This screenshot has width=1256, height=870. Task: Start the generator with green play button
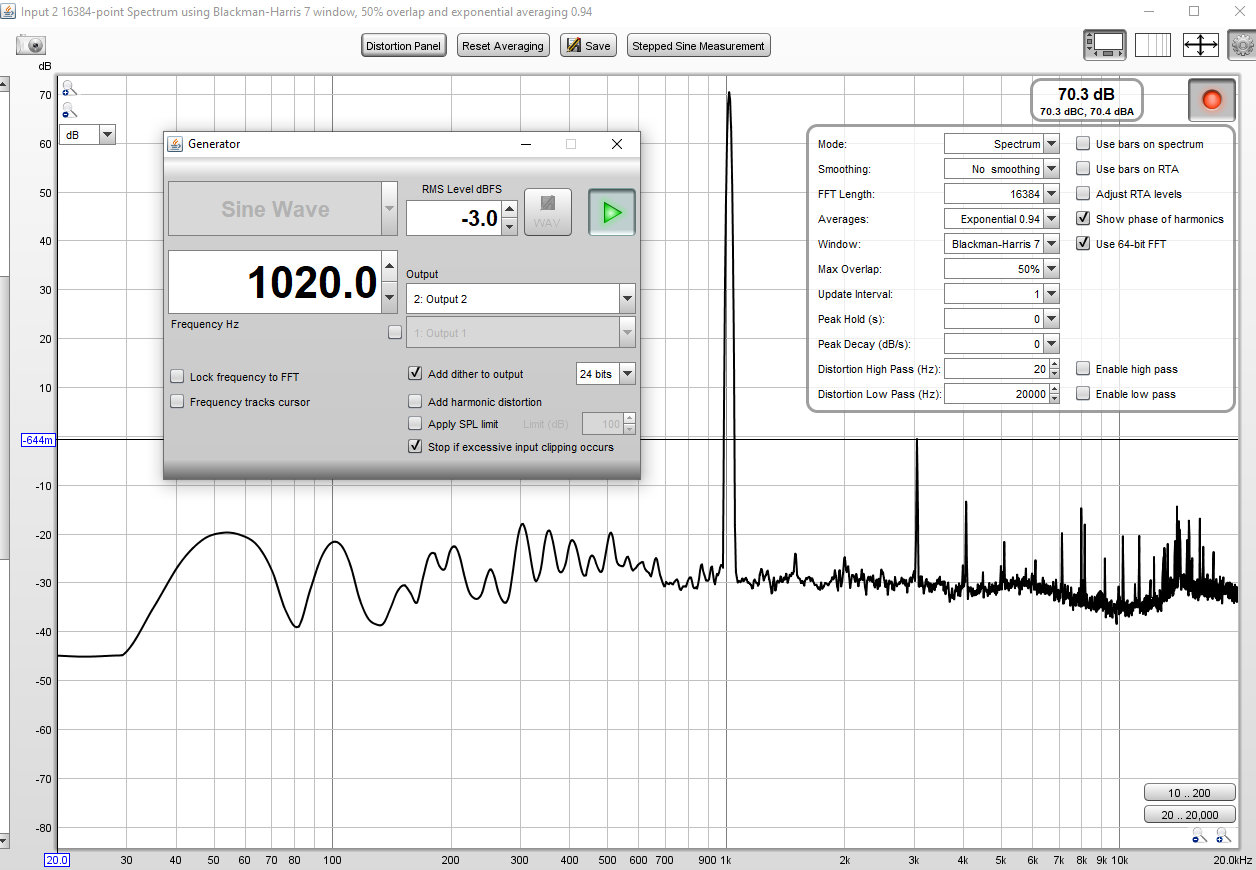612,212
